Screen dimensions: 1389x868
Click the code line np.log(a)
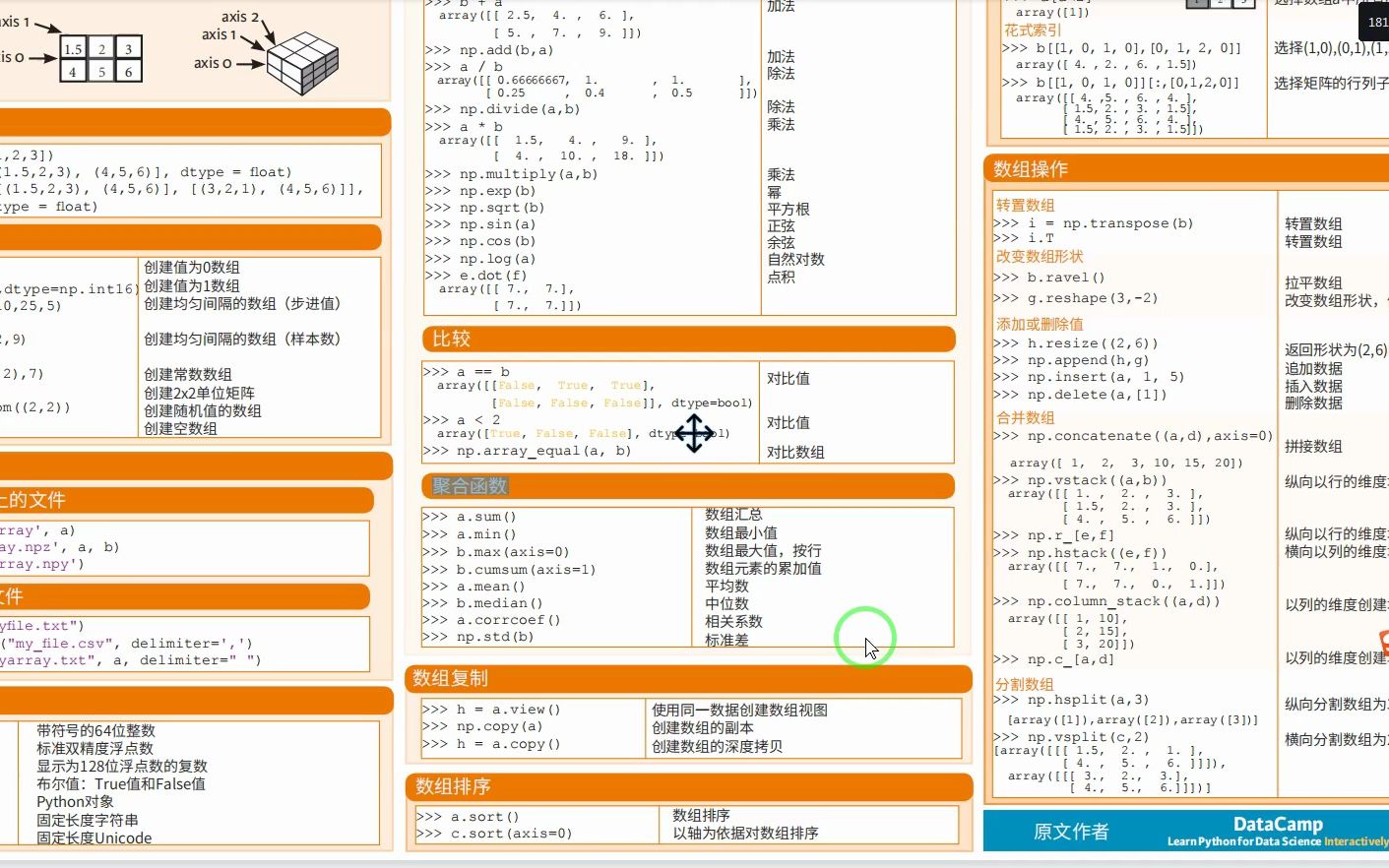click(480, 259)
